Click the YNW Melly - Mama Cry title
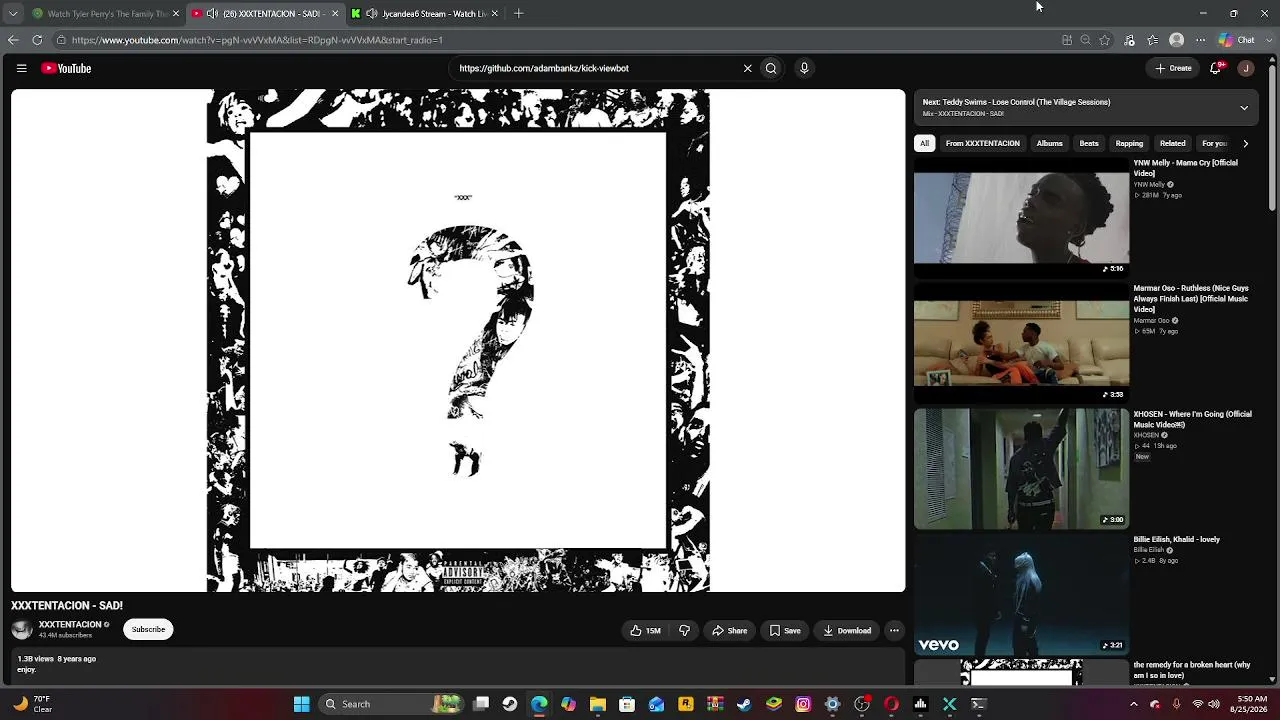This screenshot has height=720, width=1280. (x=1185, y=168)
